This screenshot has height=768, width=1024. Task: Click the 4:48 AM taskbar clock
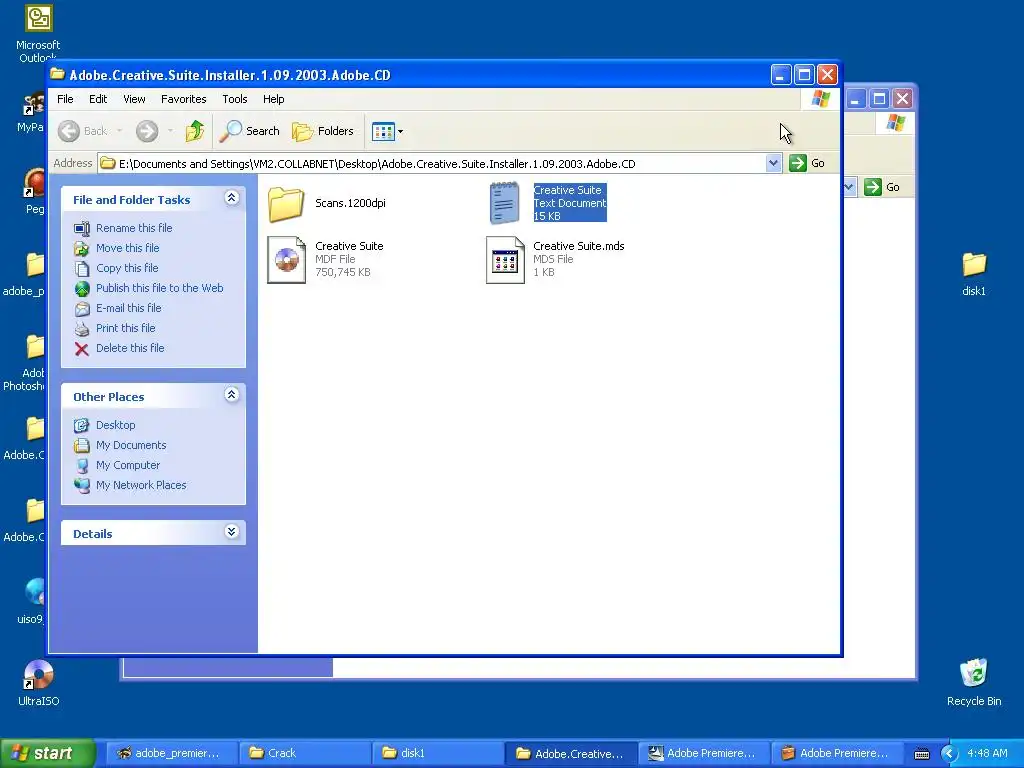click(x=987, y=754)
